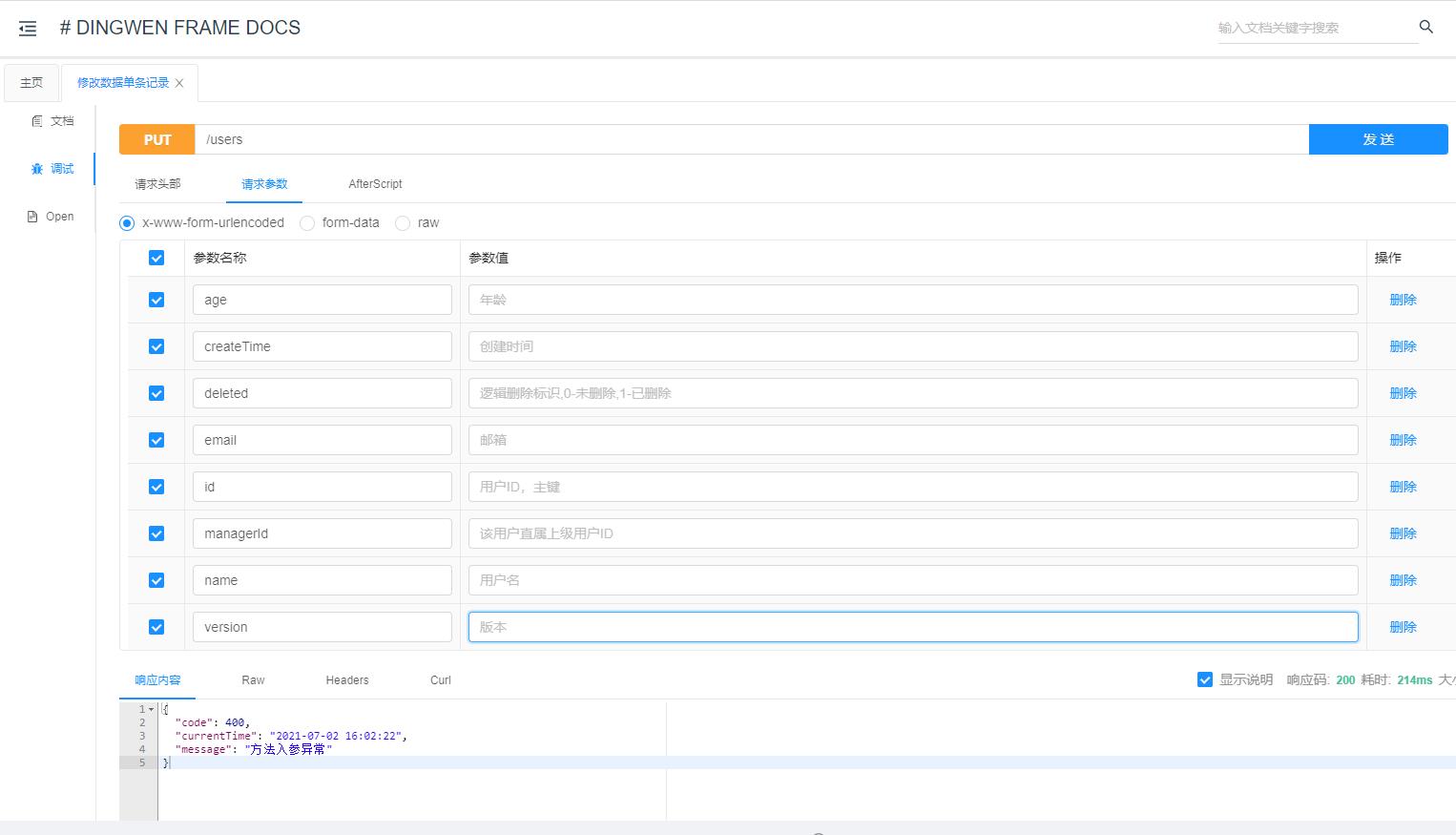The height and width of the screenshot is (835, 1456).
Task: Select the raw radio option
Action: [403, 223]
